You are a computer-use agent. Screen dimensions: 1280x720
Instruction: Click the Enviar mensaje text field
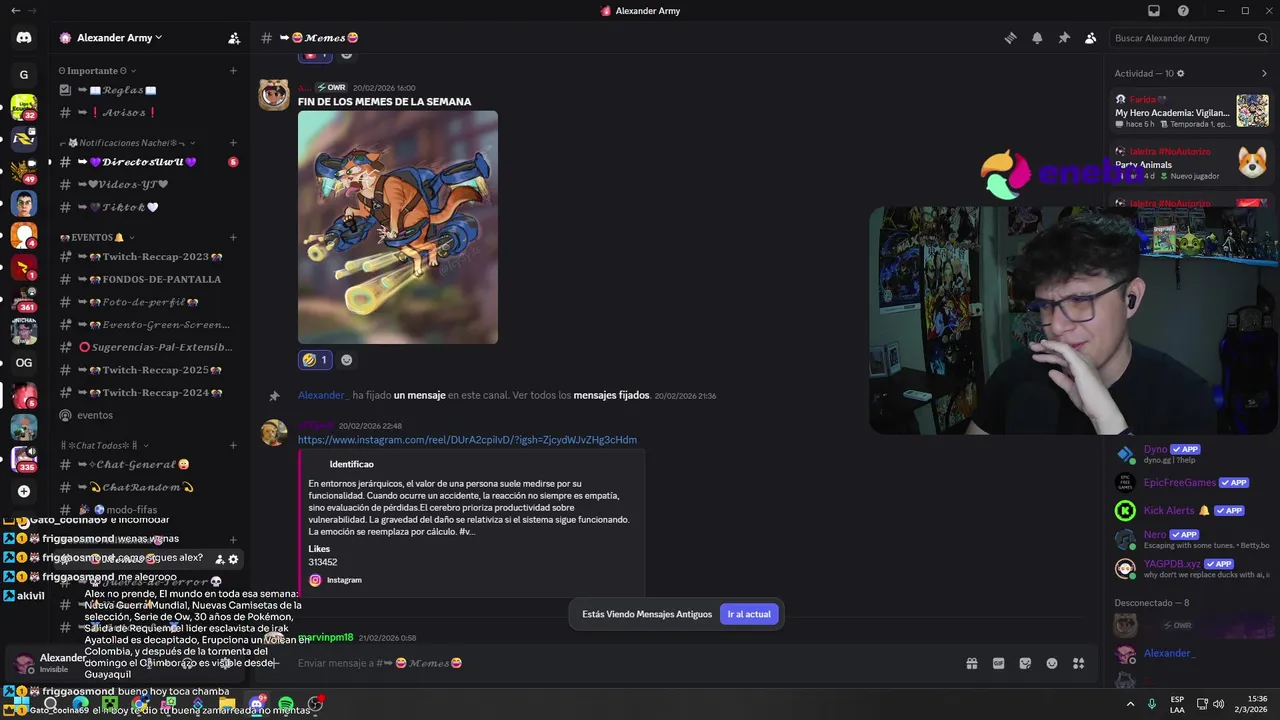click(620, 663)
